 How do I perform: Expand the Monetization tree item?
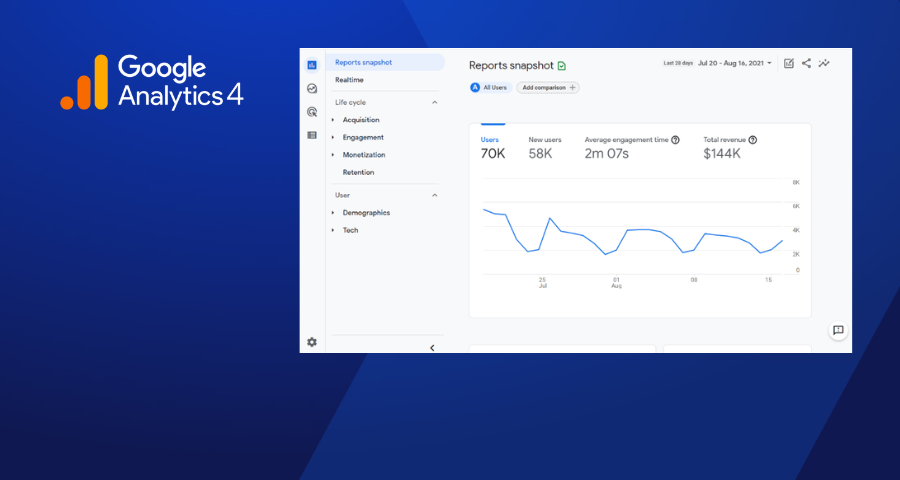click(333, 155)
